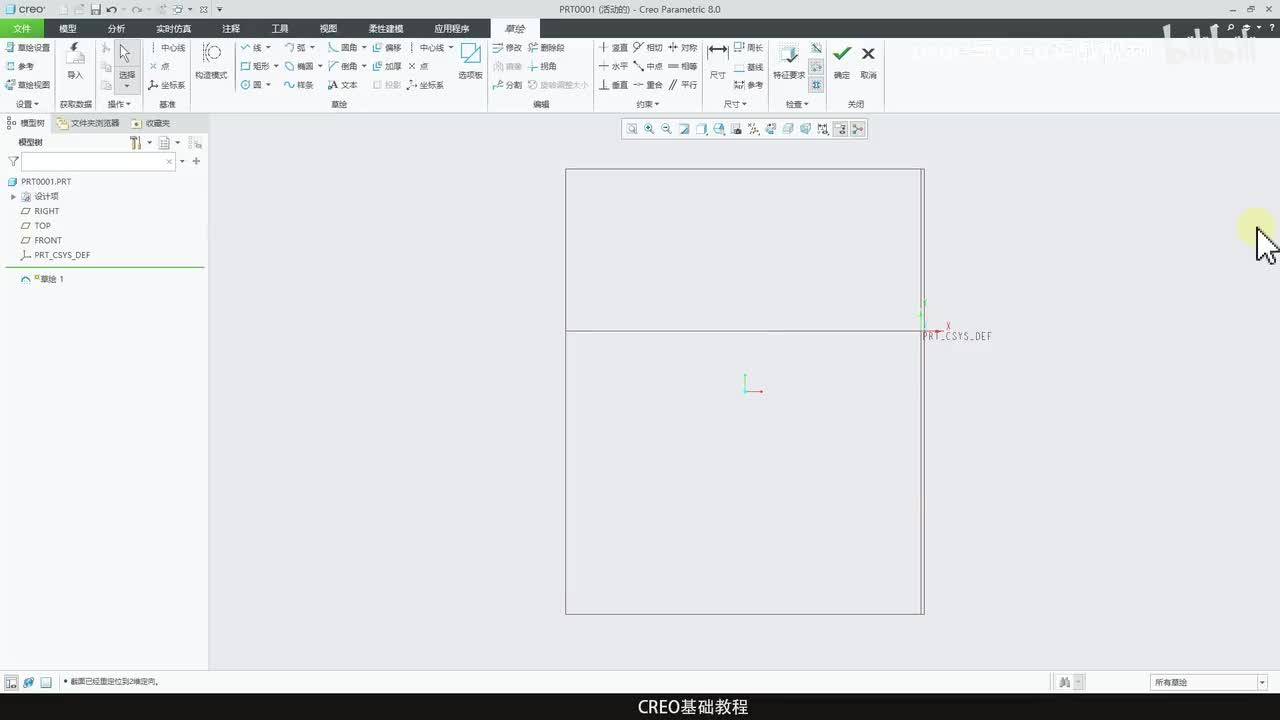This screenshot has height=720, width=1280.
Task: Click the 拐角 (Corner) tool
Action: tap(542, 66)
